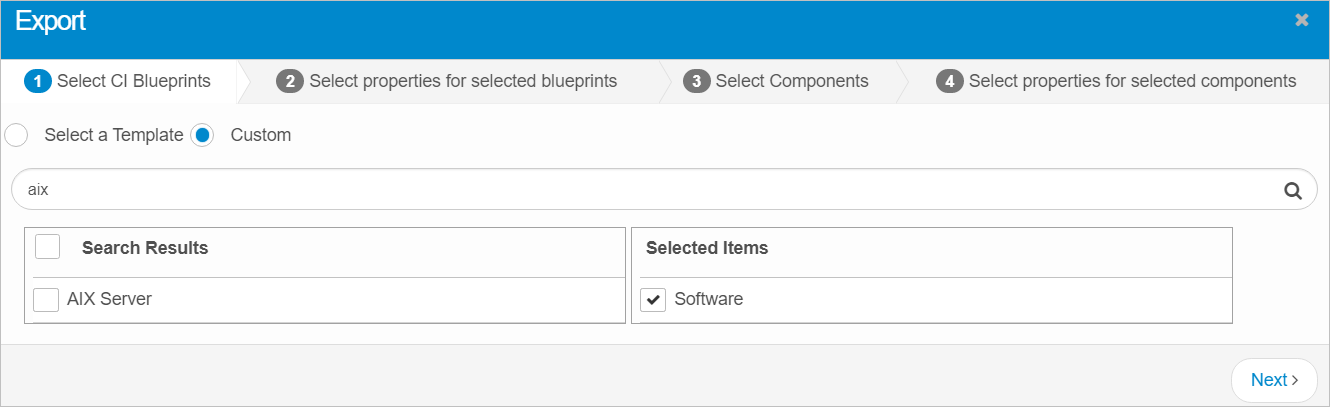This screenshot has height=407, width=1330.
Task: Open the Select CI Blueprints step
Action: pos(132,82)
